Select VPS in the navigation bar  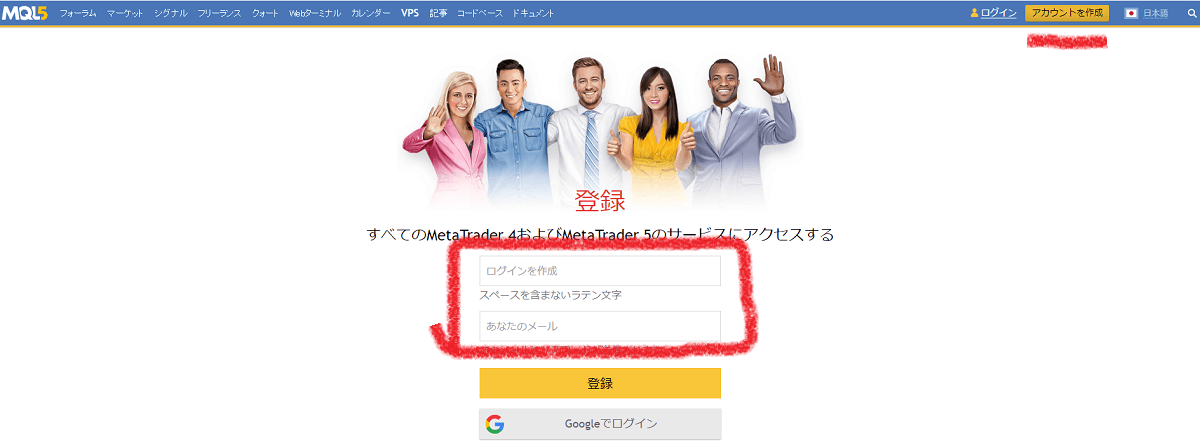click(x=410, y=13)
